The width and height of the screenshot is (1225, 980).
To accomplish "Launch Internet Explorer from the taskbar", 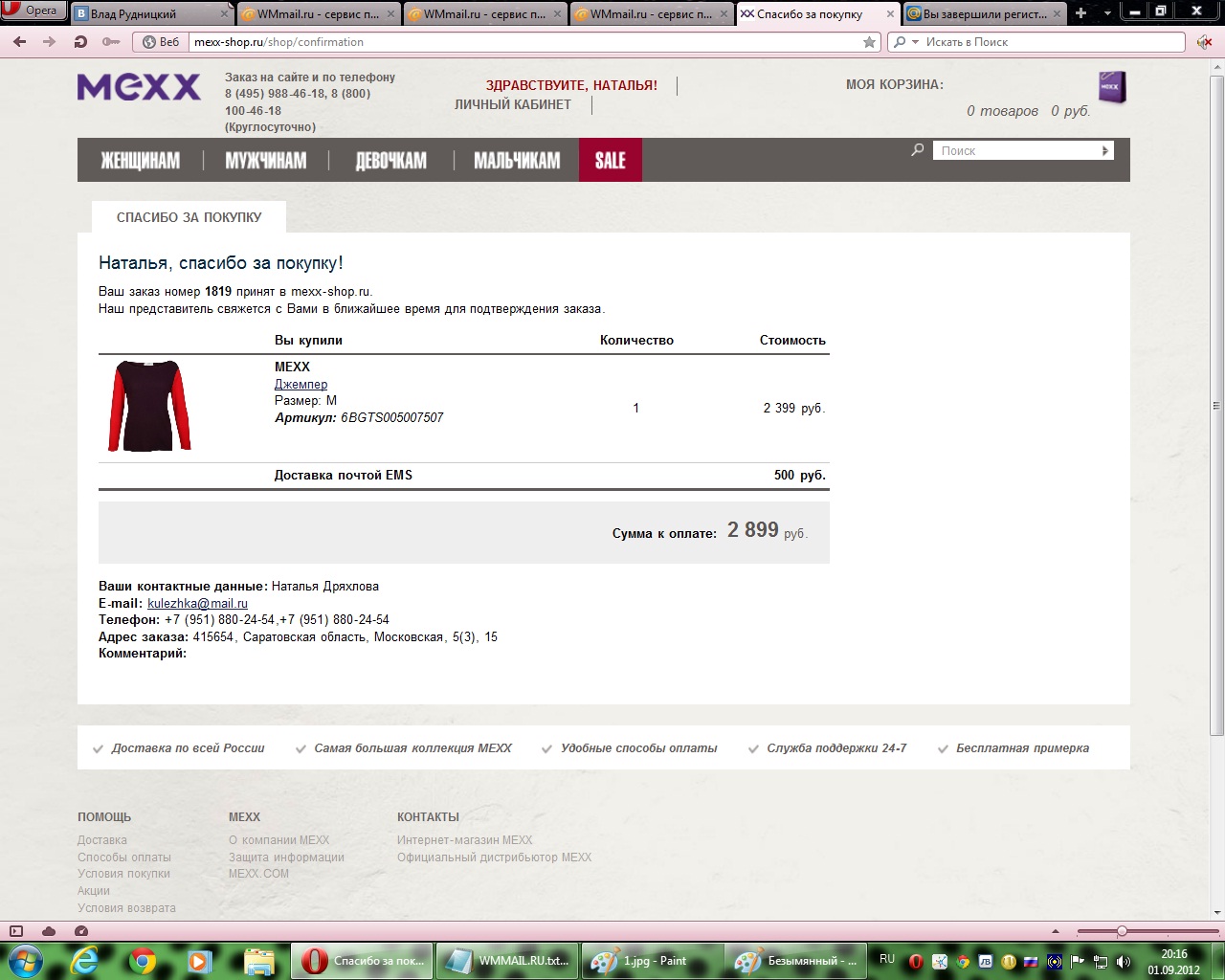I will (x=85, y=961).
